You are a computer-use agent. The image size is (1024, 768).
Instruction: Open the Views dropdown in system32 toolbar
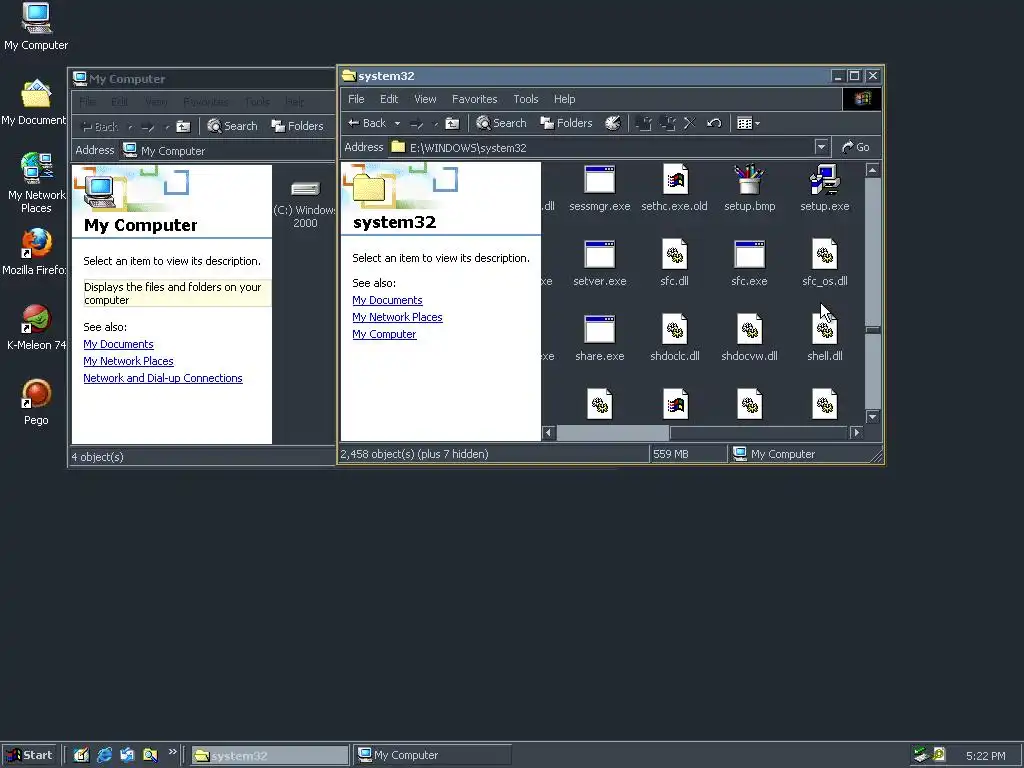(748, 123)
